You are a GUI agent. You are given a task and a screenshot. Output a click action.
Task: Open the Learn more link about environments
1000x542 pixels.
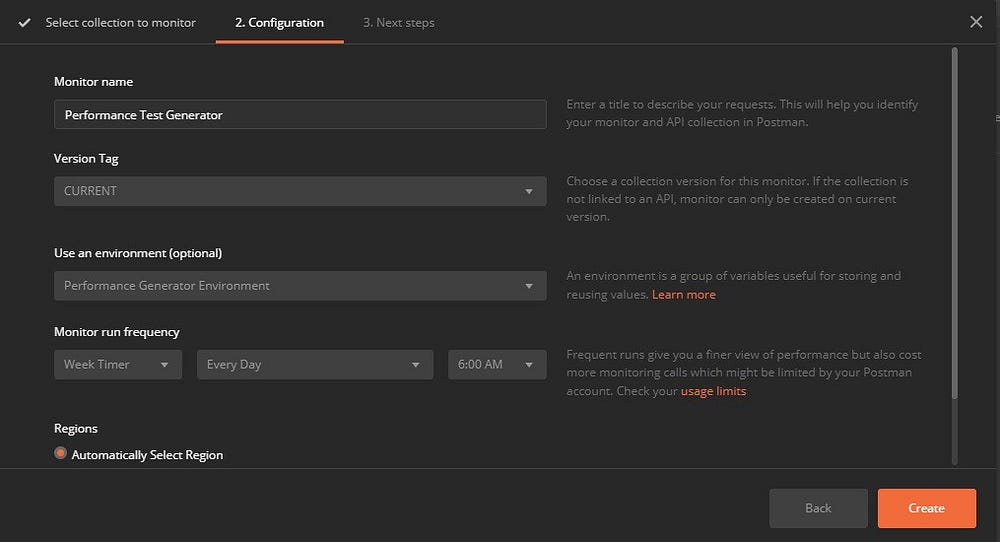(684, 294)
